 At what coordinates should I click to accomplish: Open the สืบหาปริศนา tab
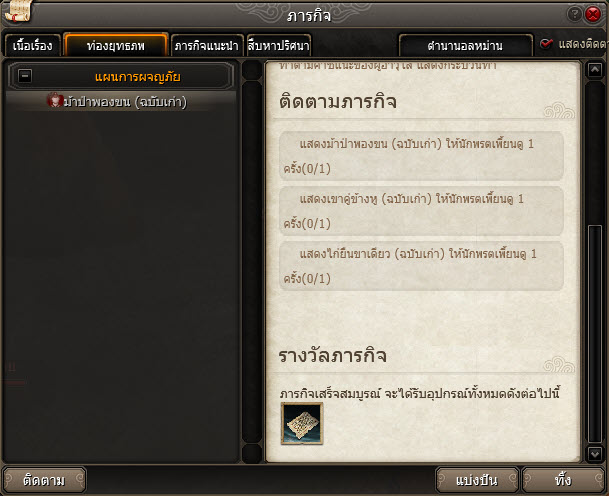pos(279,46)
